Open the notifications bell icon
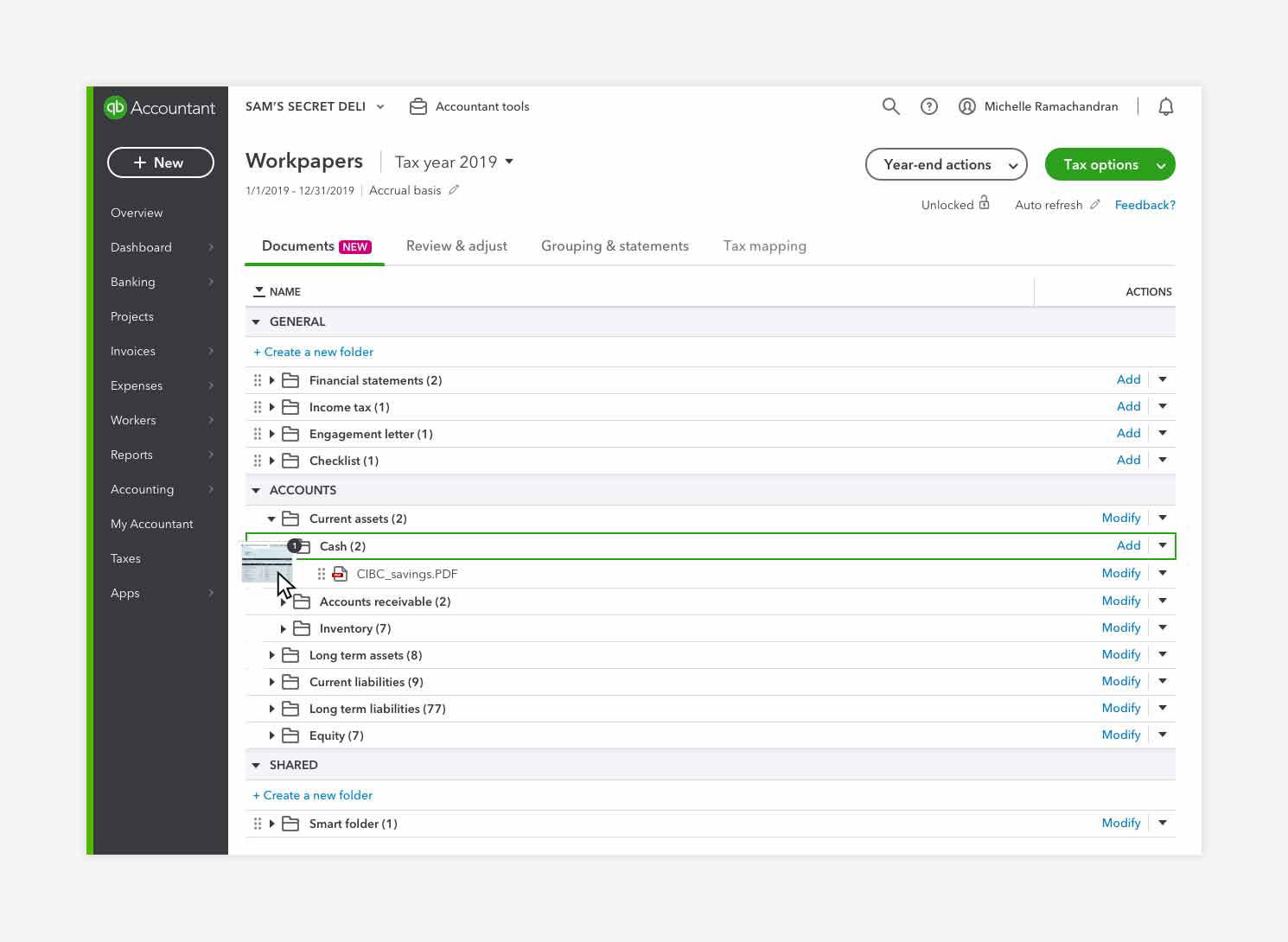This screenshot has height=942, width=1288. click(x=1166, y=106)
